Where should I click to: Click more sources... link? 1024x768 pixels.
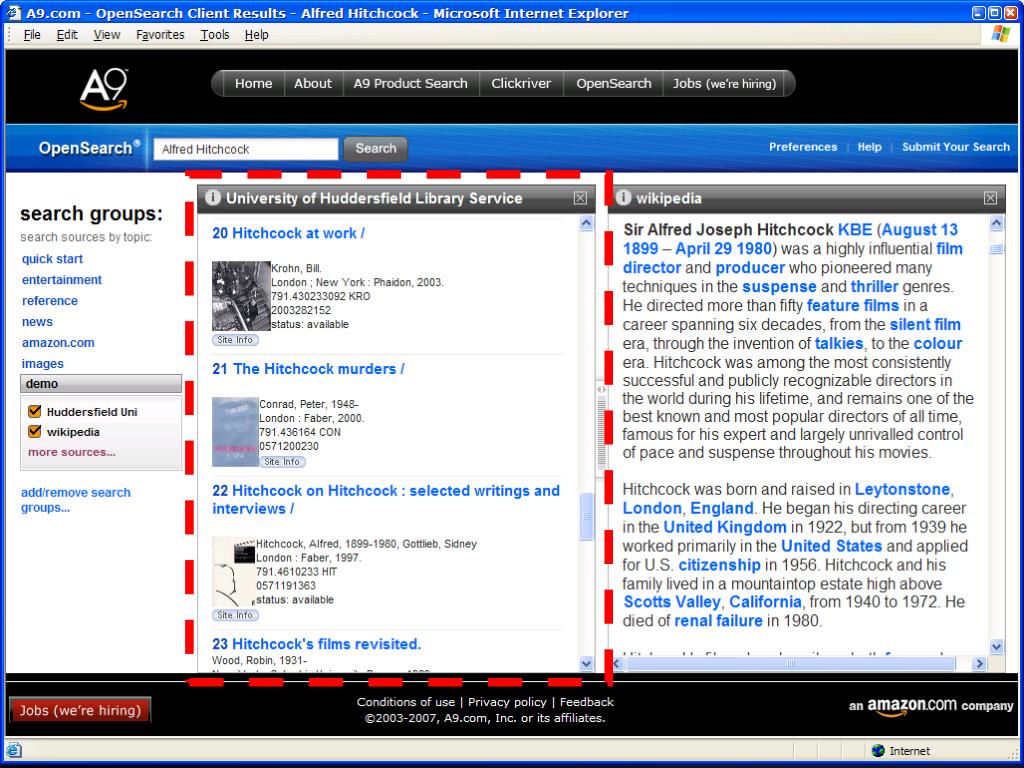(72, 452)
